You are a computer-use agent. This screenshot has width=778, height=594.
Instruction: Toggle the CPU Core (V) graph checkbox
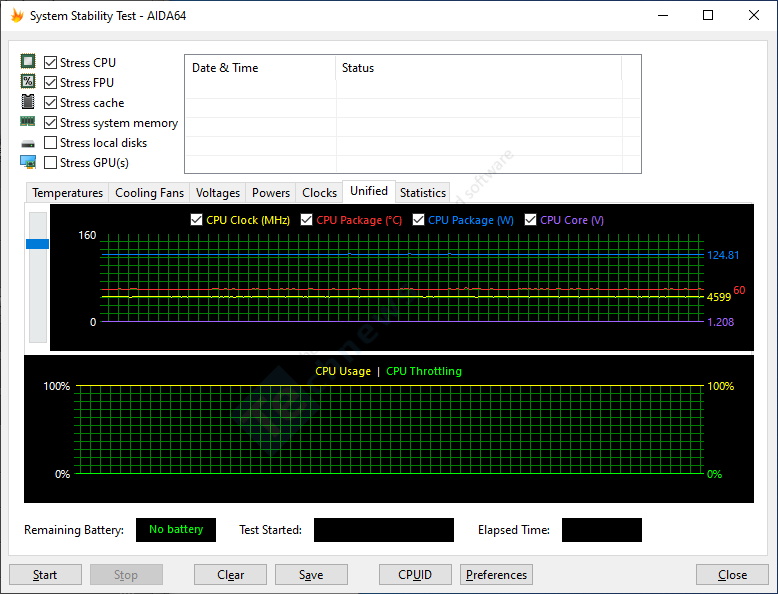pos(530,219)
